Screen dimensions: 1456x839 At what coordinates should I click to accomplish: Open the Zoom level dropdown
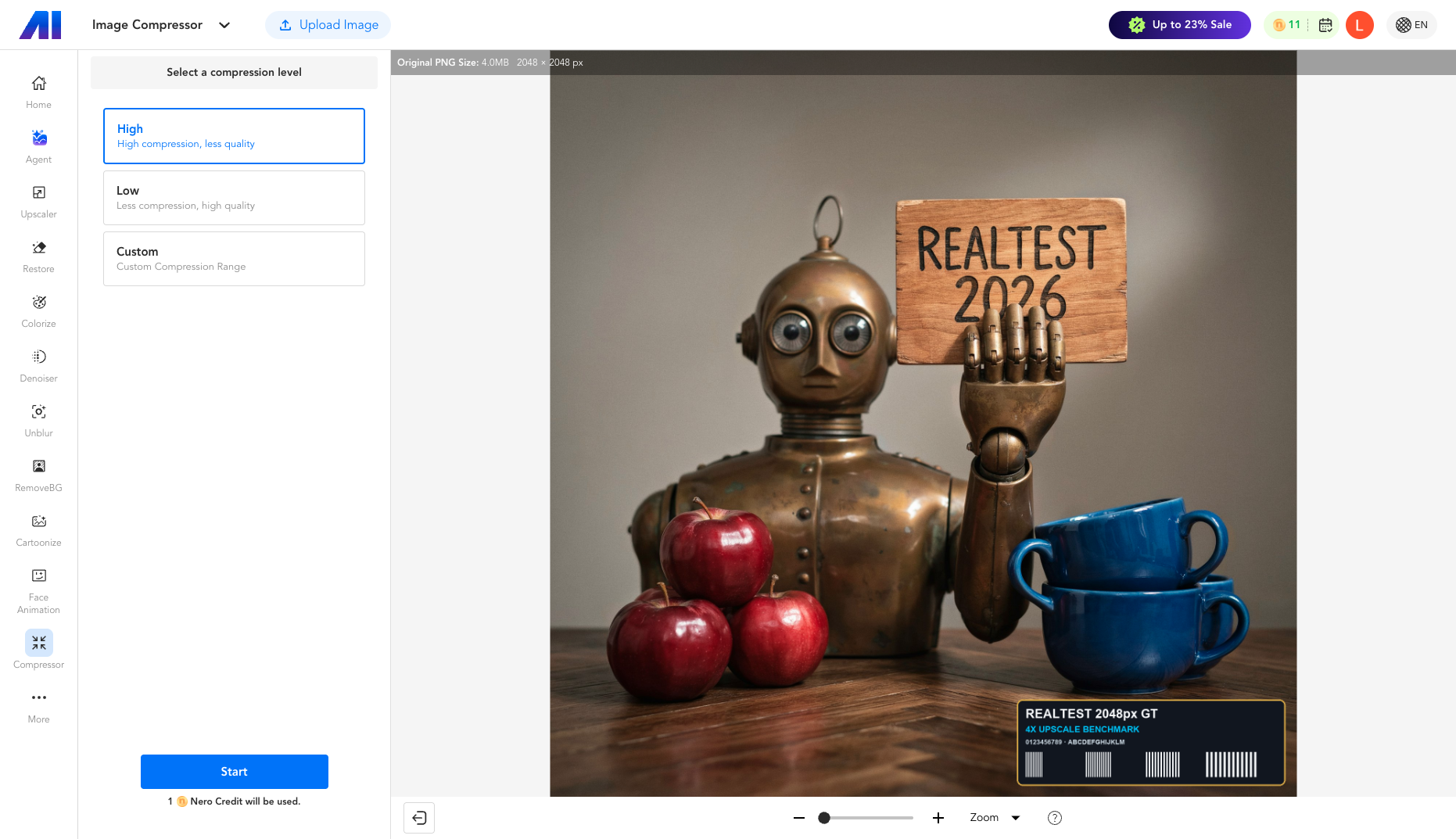coord(995,818)
